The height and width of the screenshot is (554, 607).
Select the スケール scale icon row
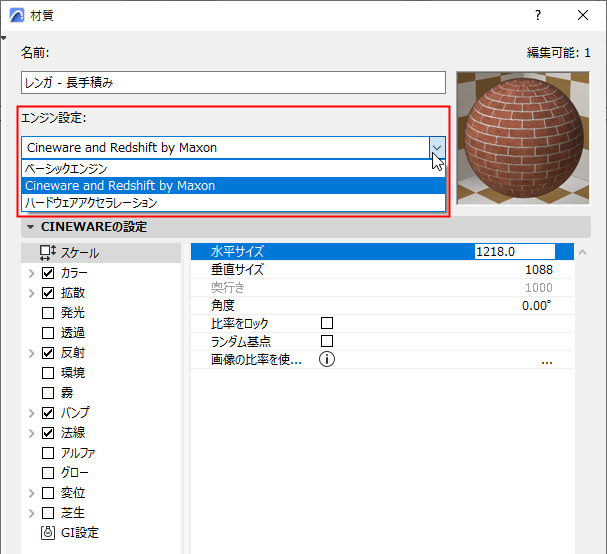[x=101, y=253]
